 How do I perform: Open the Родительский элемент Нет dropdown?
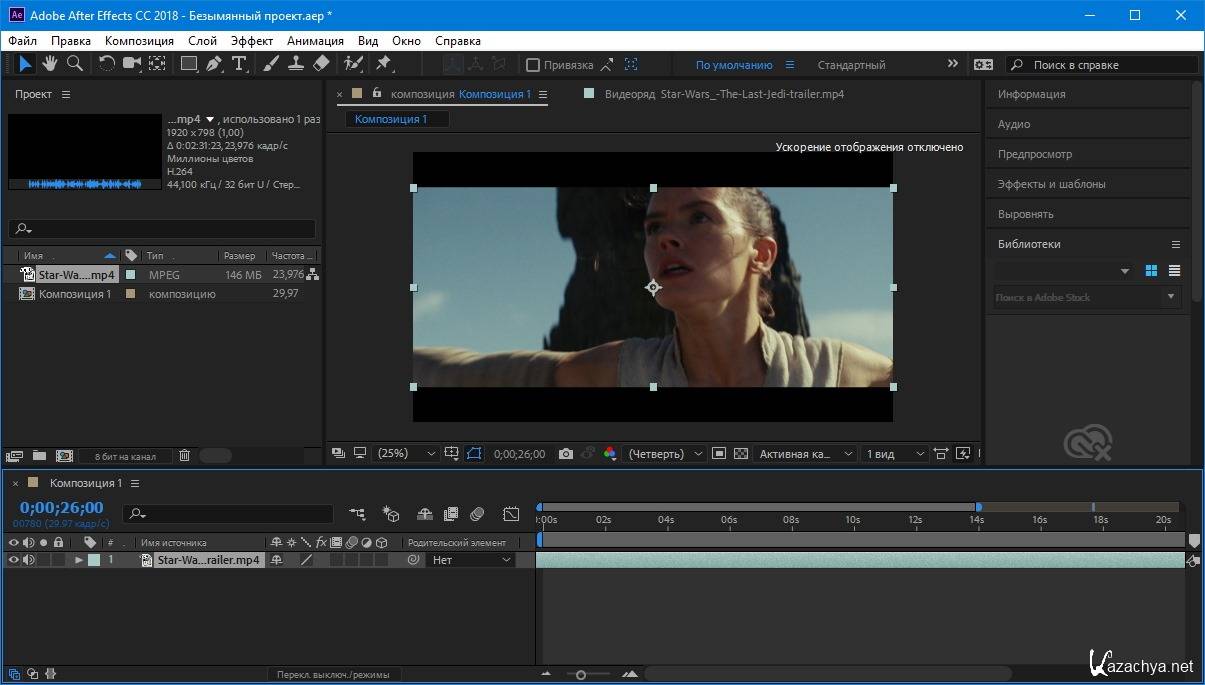click(471, 561)
